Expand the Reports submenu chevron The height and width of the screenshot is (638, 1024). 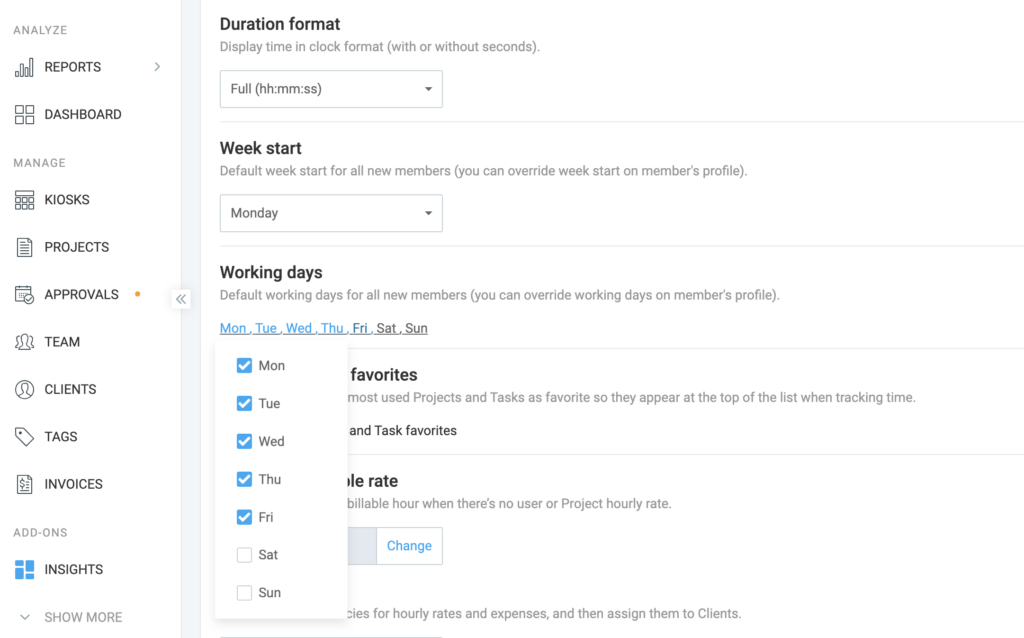pos(157,67)
